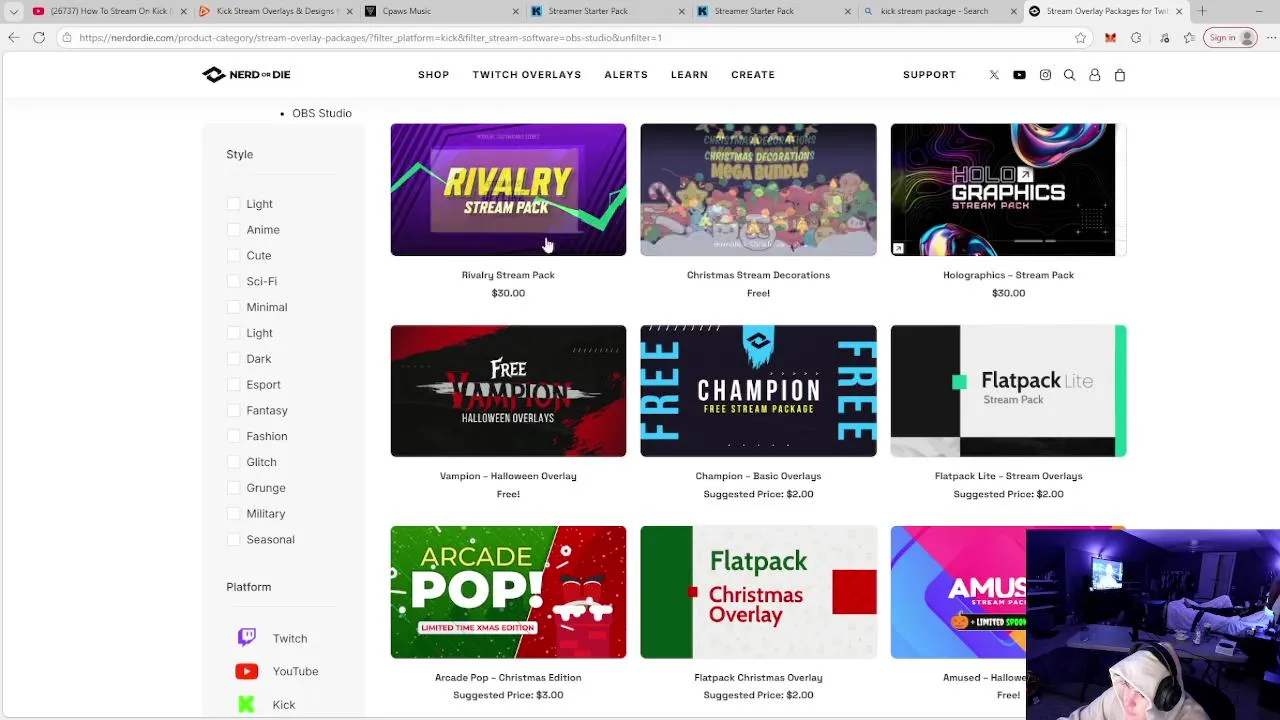The width and height of the screenshot is (1280, 720).
Task: Check the Fashion style filter
Action: click(x=234, y=436)
